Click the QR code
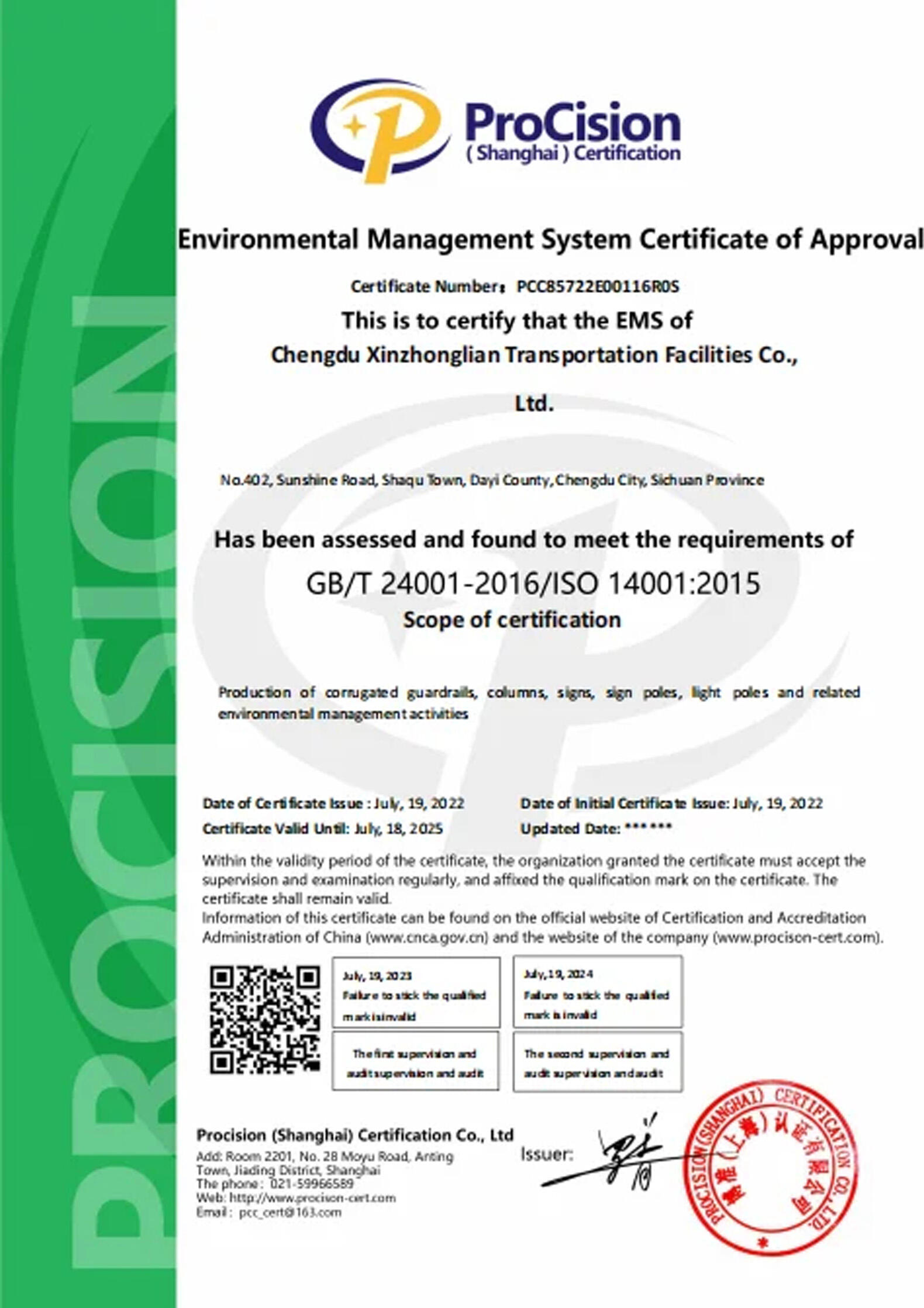 [x=265, y=1020]
